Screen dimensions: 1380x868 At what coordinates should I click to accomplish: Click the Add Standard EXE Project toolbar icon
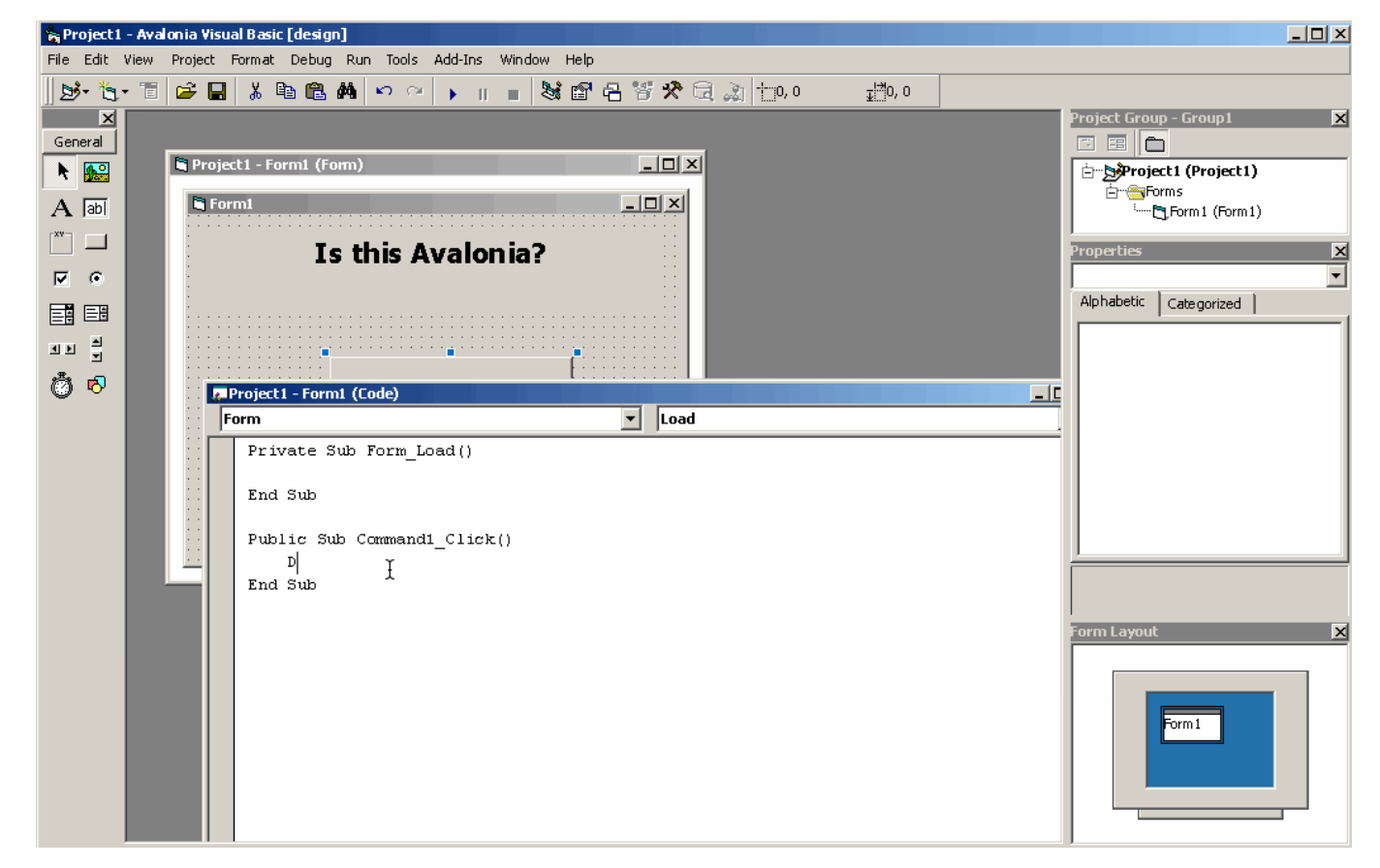click(69, 92)
